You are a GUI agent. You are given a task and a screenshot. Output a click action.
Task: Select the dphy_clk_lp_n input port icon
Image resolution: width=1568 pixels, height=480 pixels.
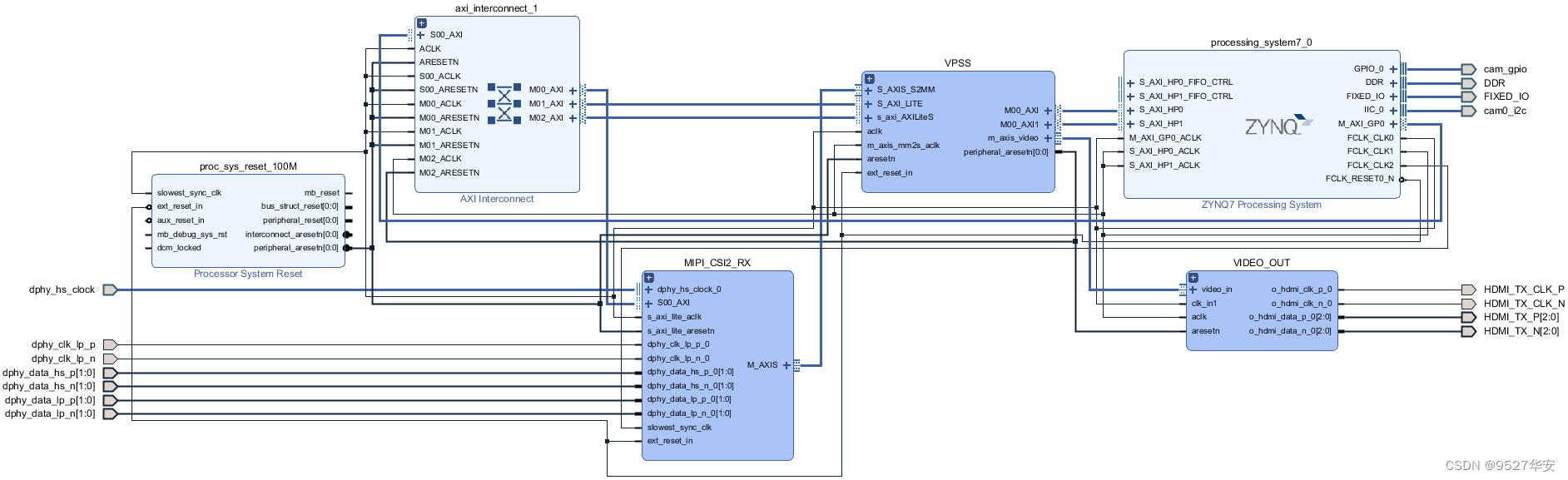[x=110, y=359]
